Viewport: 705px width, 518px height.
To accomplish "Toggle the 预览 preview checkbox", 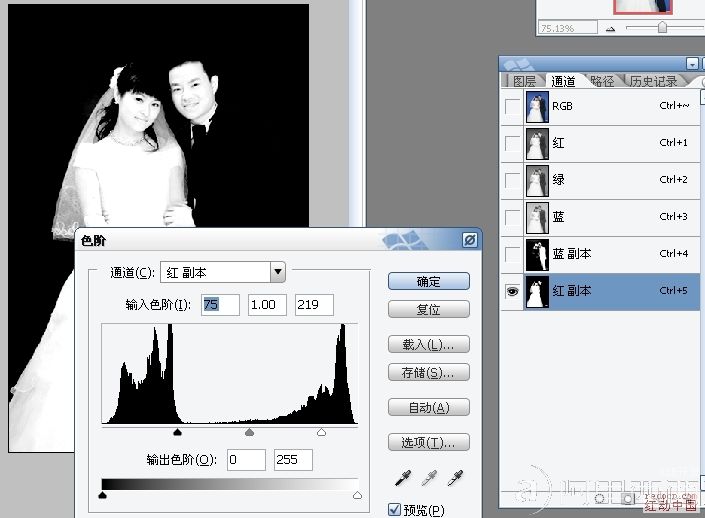I will click(x=394, y=510).
